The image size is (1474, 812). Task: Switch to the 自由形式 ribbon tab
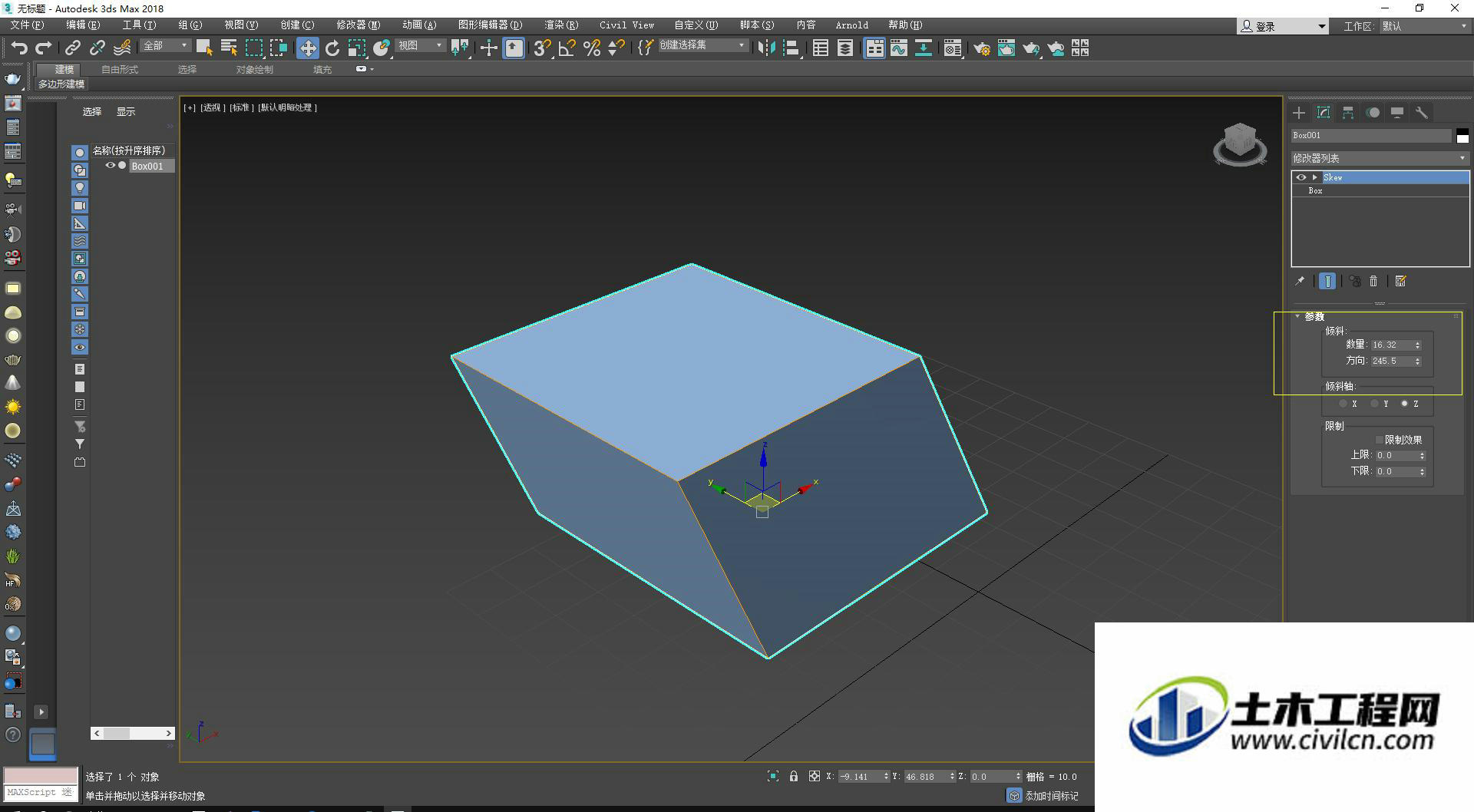tap(120, 69)
